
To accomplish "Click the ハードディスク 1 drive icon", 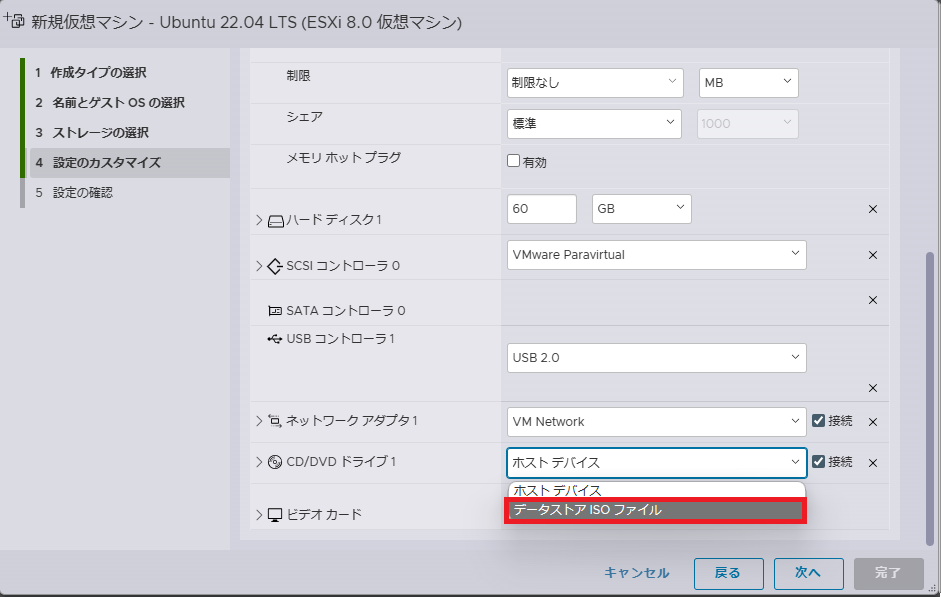I will [276, 220].
